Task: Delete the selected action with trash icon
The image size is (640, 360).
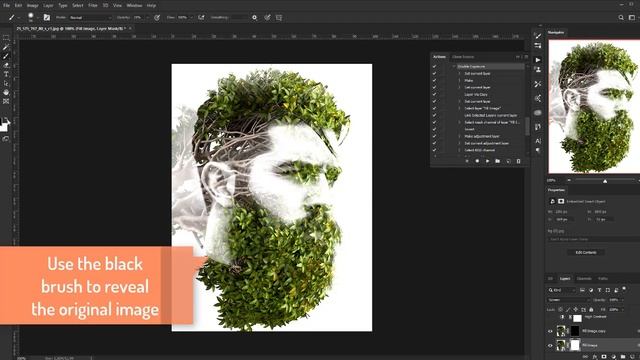Action: coord(518,161)
